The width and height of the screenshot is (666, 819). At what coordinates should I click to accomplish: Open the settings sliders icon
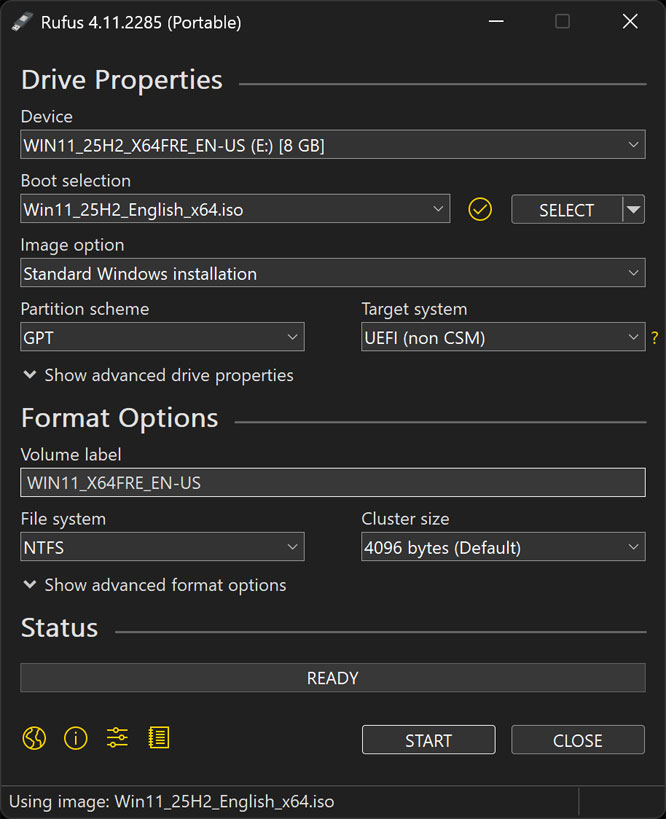[117, 739]
